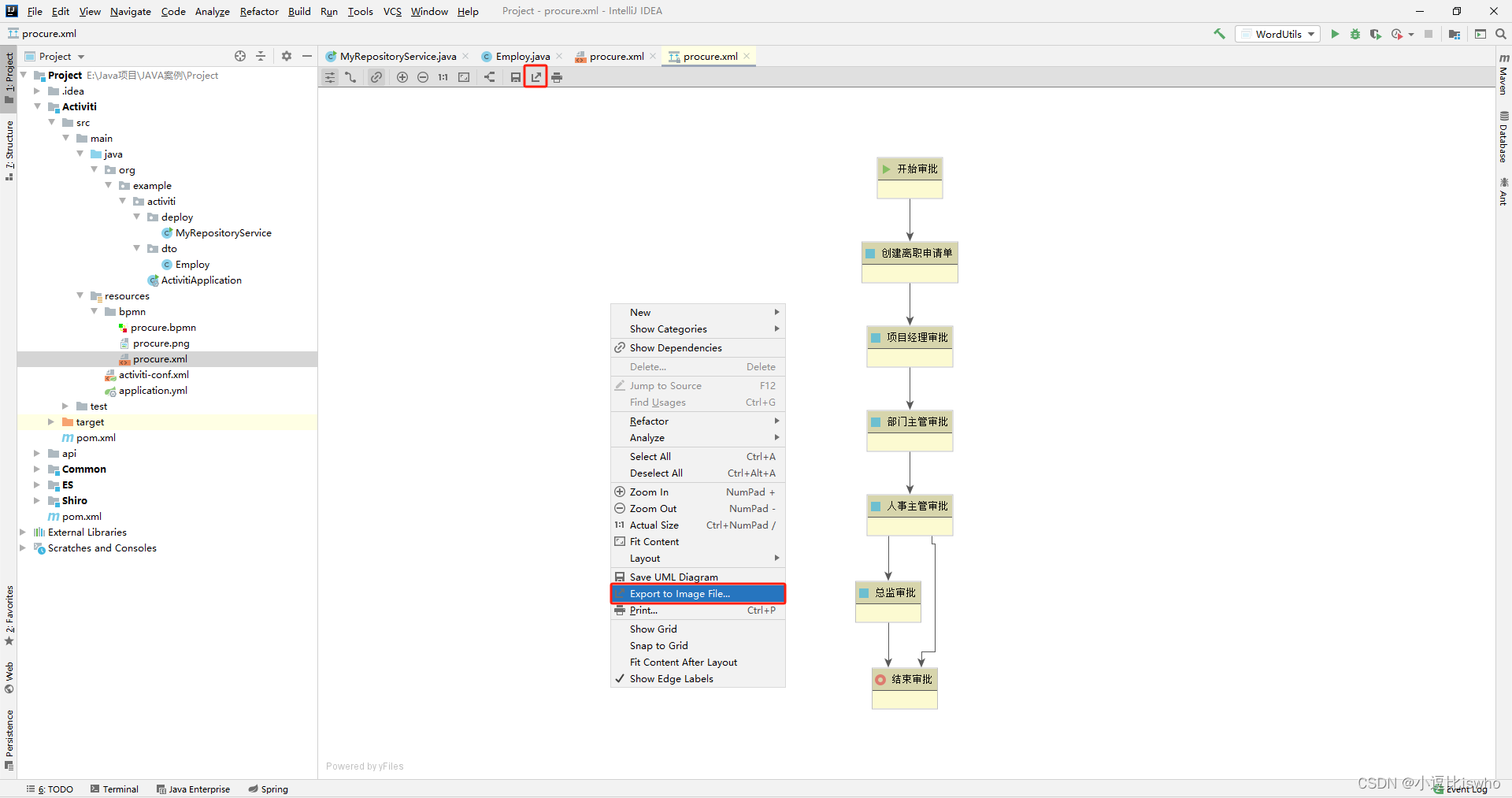Close the Employ.java tab

pyautogui.click(x=559, y=56)
